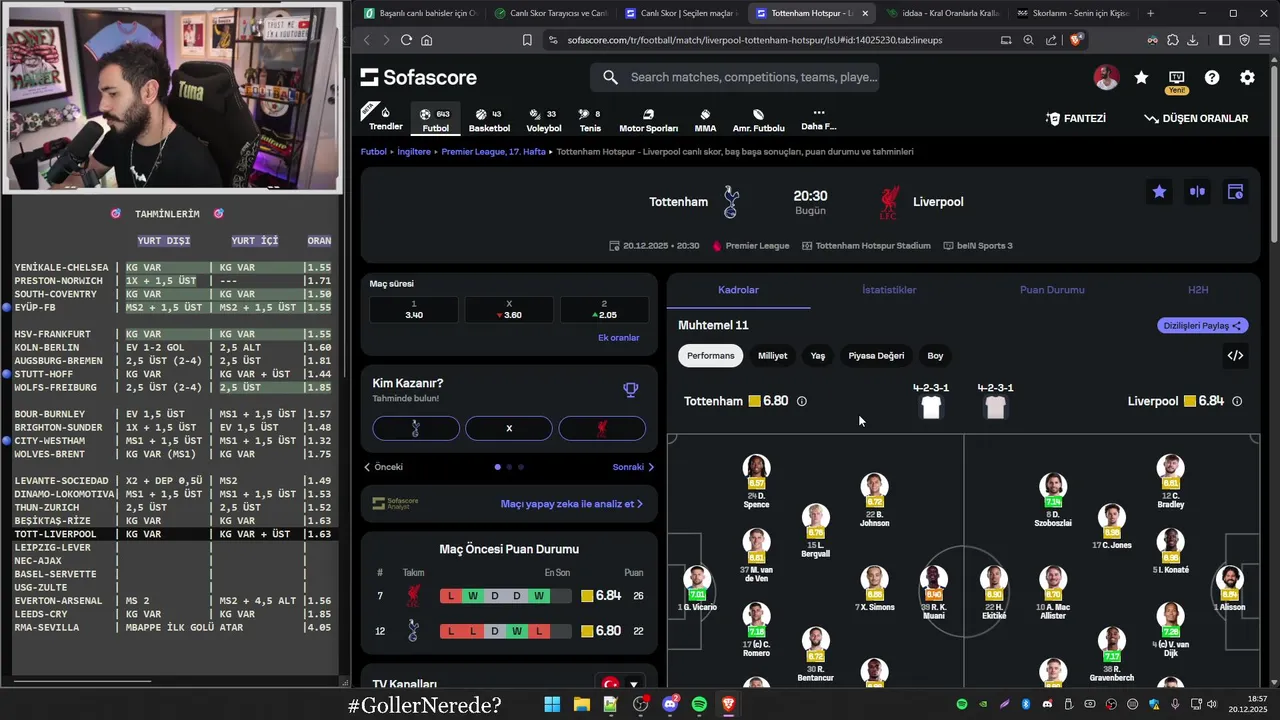
Task: Click the trophy icon in Kim Kazanır
Action: click(x=630, y=390)
